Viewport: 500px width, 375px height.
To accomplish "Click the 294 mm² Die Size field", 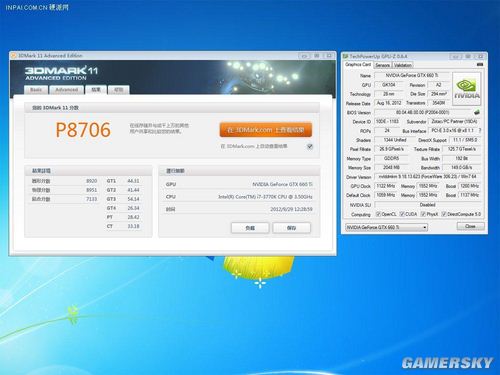I will (x=438, y=94).
